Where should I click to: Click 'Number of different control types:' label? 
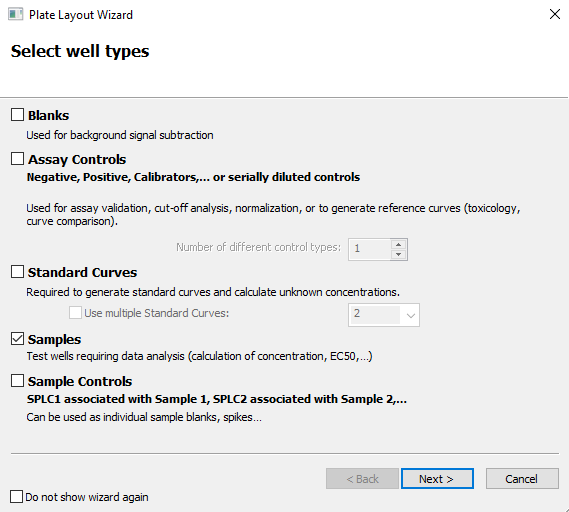[258, 247]
